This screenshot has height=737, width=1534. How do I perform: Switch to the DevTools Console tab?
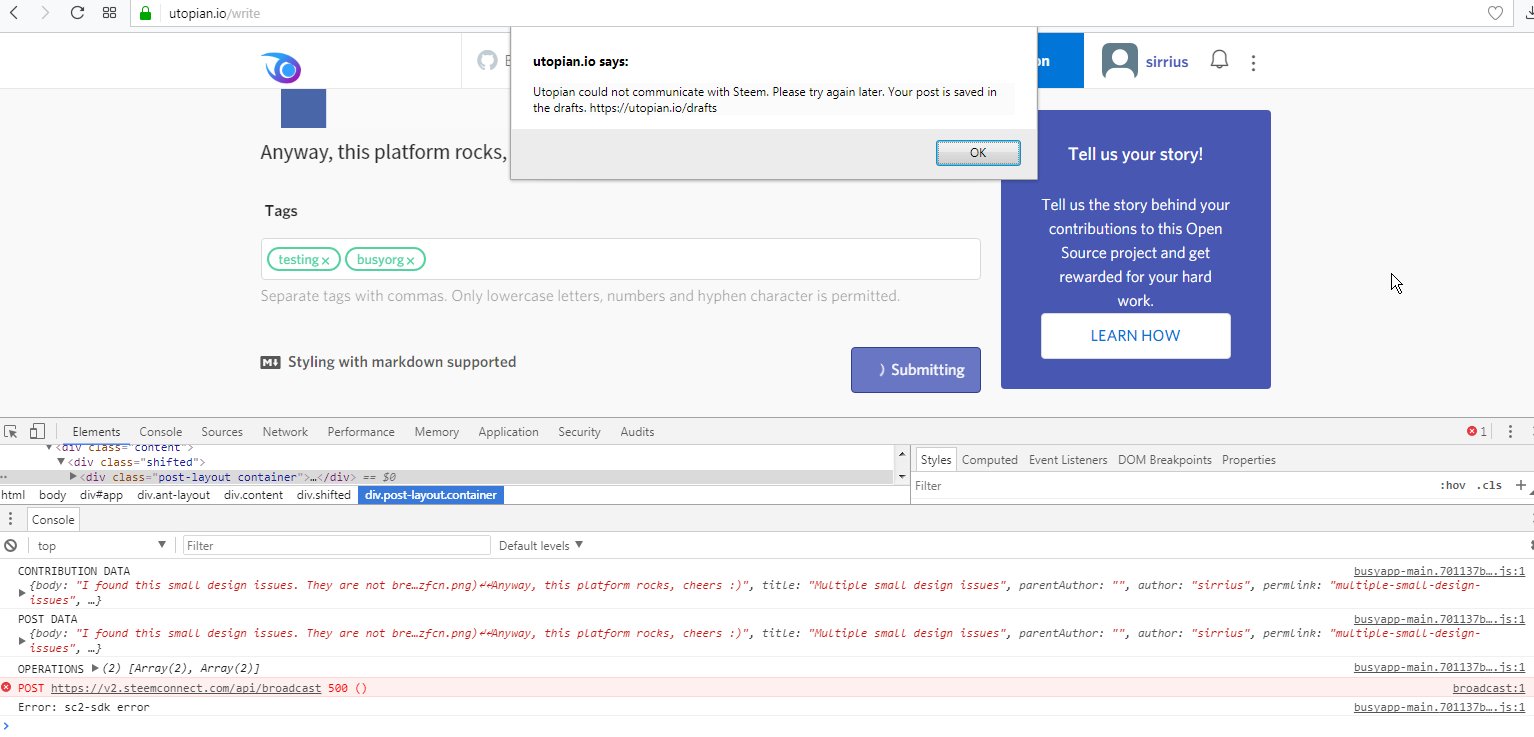click(161, 432)
